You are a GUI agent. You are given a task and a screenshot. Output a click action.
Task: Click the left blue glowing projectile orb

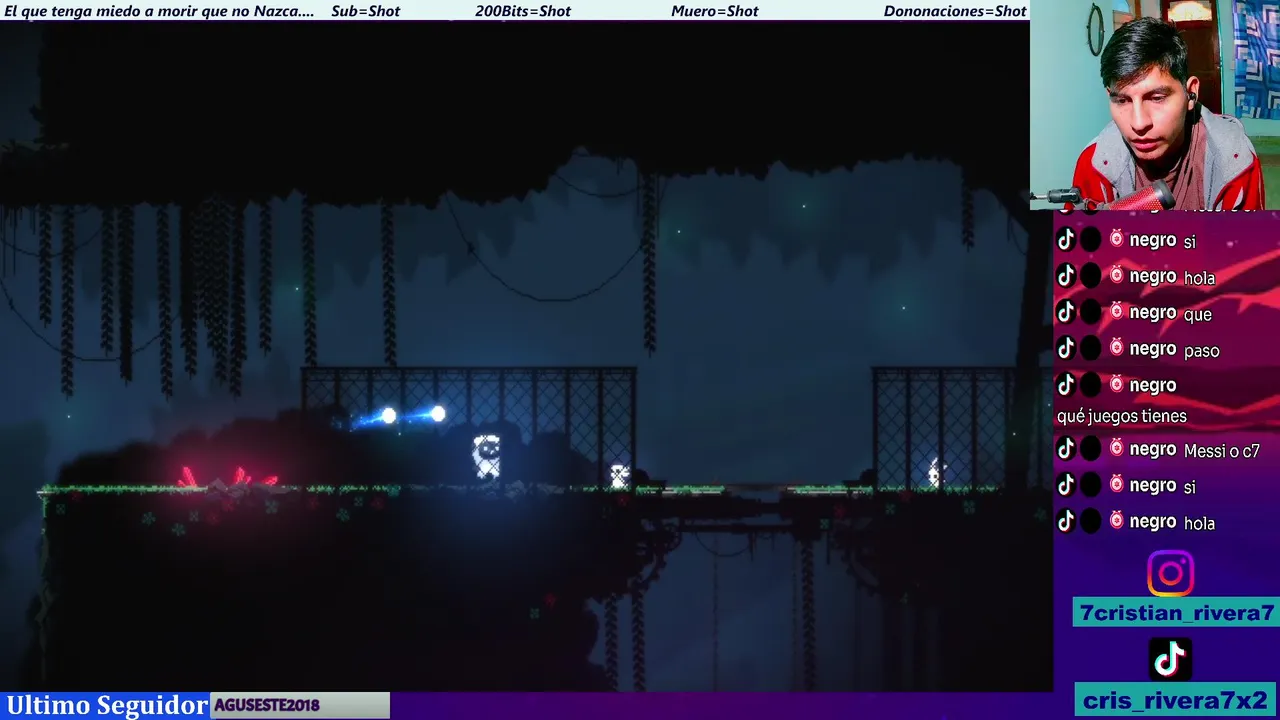[388, 416]
